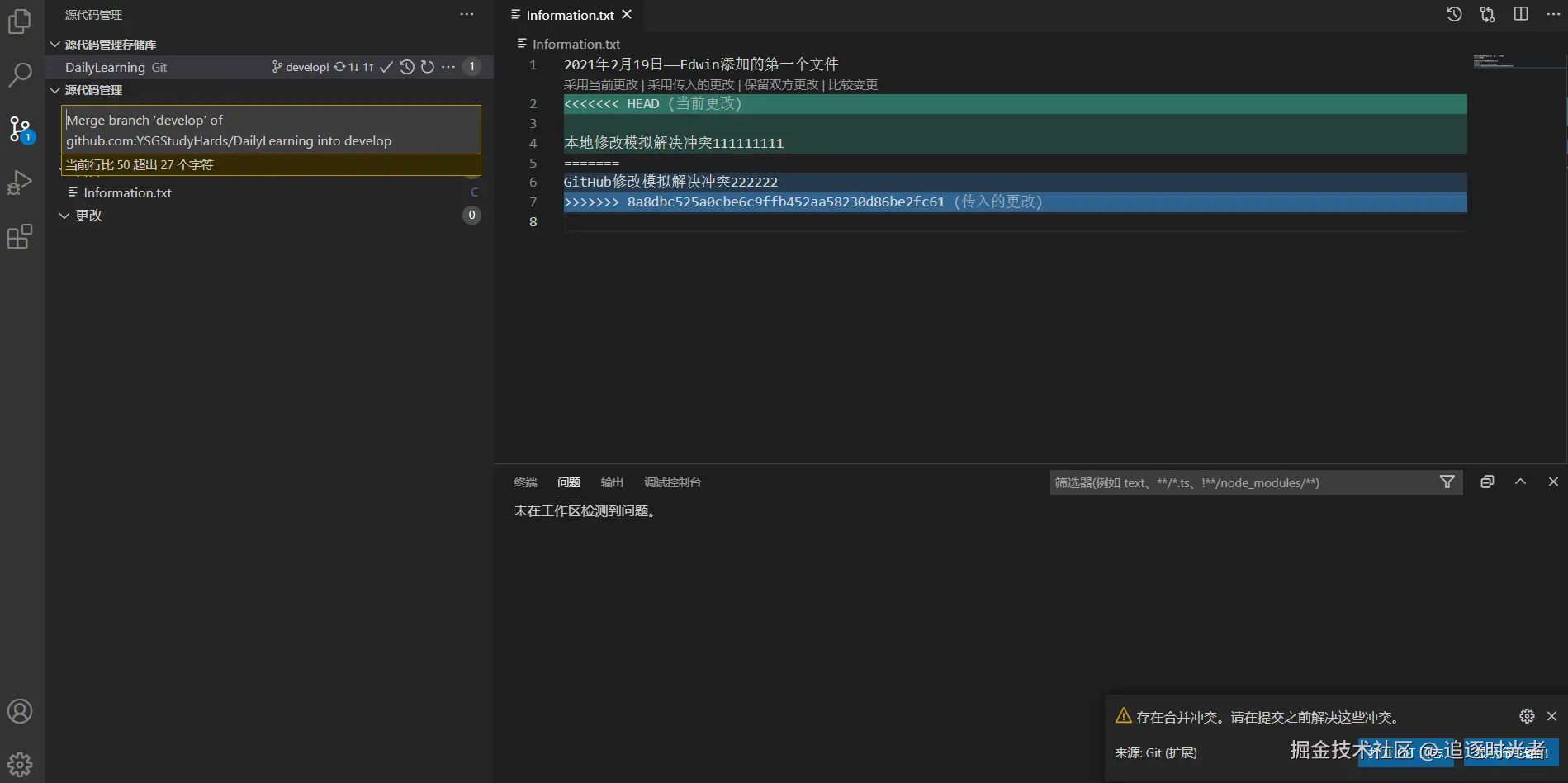Open the Run and Debug view
Viewport: 1568px width, 783px height.
(20, 183)
